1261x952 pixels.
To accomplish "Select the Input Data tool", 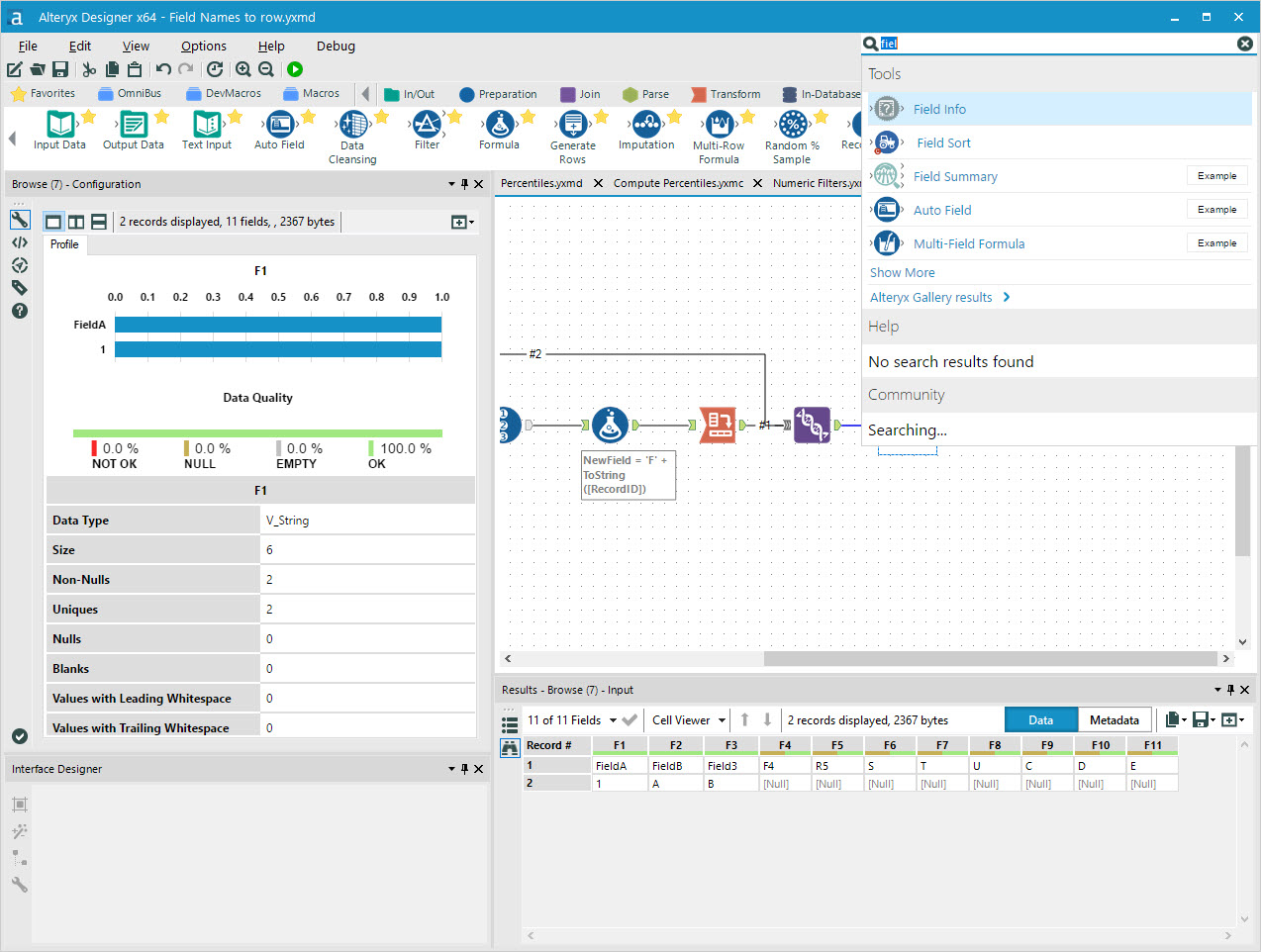I will coord(59,130).
